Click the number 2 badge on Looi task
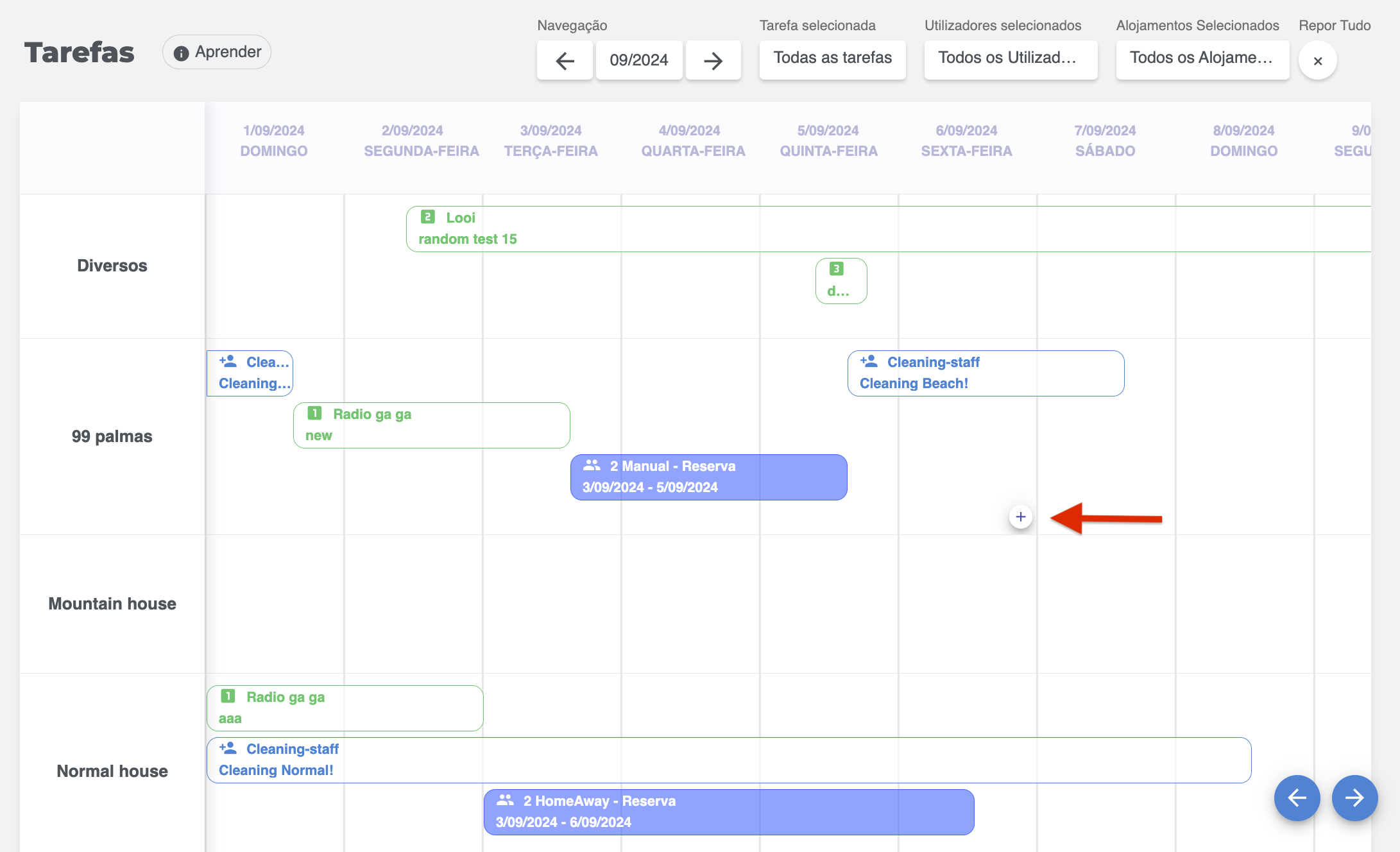Image resolution: width=1400 pixels, height=852 pixels. [x=428, y=217]
